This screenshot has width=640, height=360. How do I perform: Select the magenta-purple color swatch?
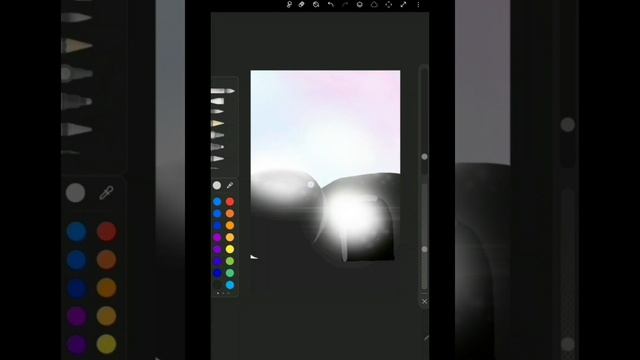pyautogui.click(x=217, y=237)
